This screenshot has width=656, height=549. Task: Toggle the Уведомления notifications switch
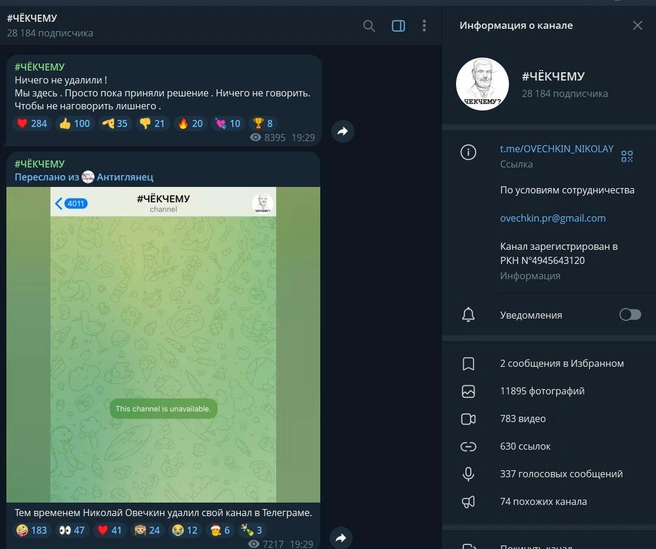(x=629, y=314)
